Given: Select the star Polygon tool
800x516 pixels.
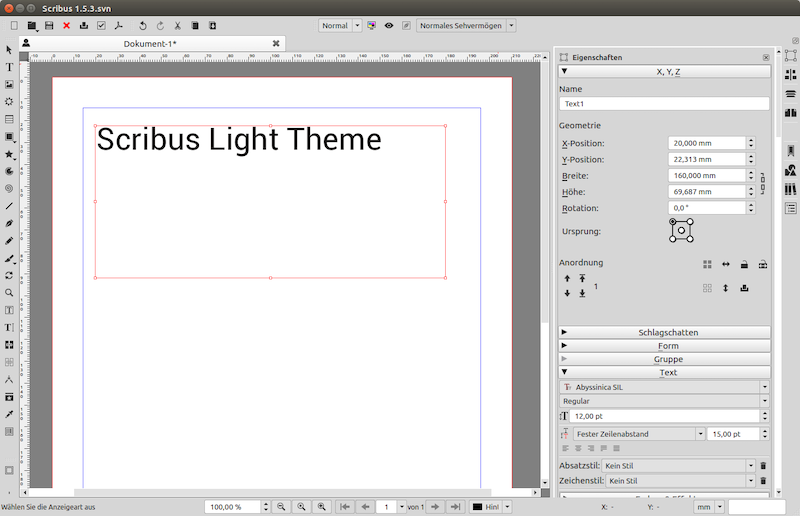Looking at the screenshot, I should tap(9, 154).
